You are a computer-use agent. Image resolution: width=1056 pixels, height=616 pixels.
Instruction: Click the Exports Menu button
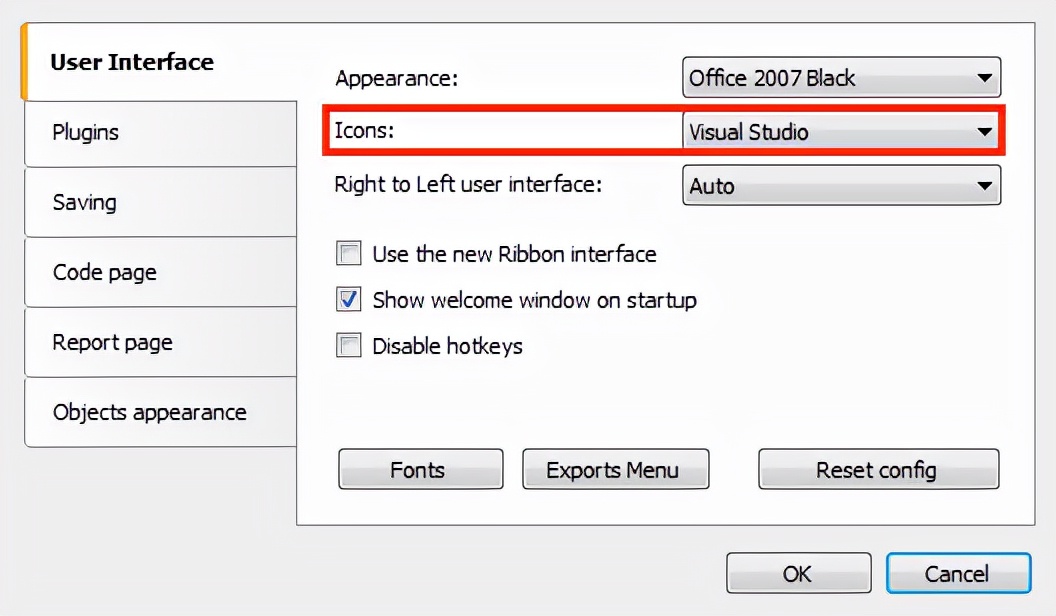(615, 468)
